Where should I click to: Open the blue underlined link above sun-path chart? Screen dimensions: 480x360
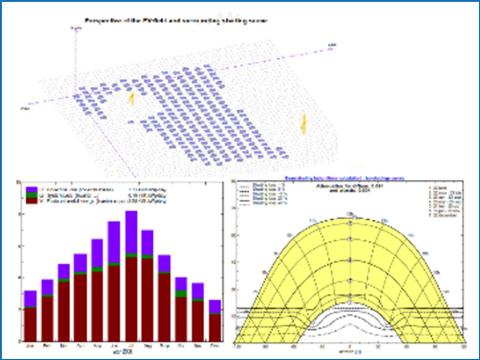pyautogui.click(x=345, y=178)
